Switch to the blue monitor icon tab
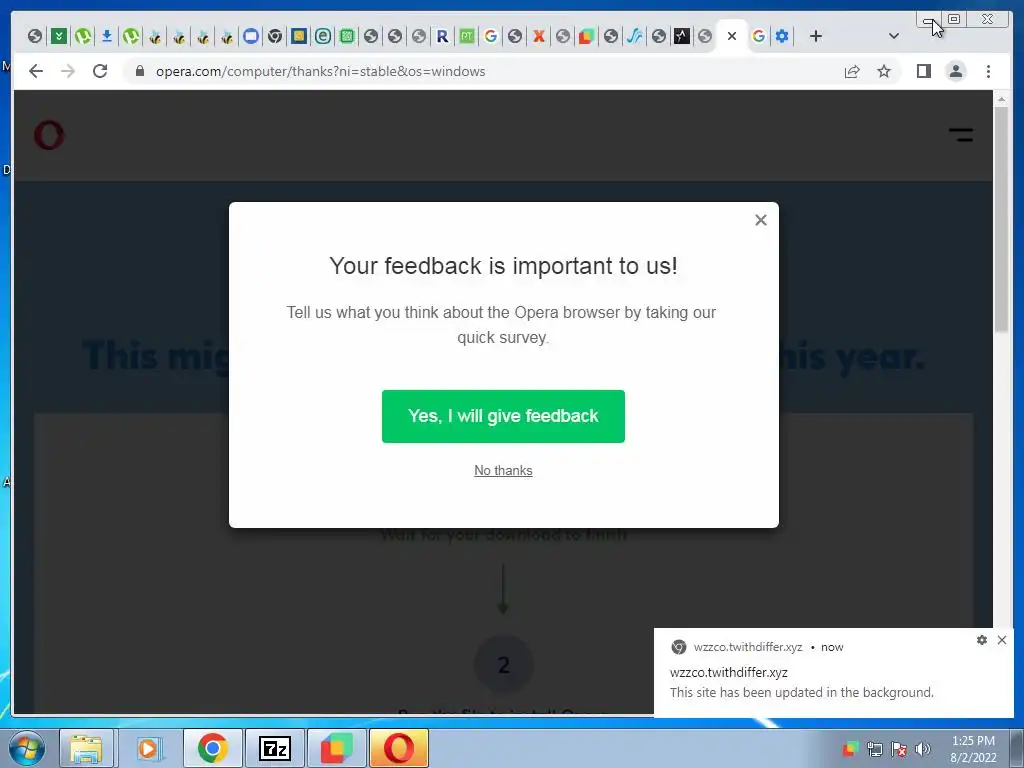The width and height of the screenshot is (1024, 768). point(251,36)
